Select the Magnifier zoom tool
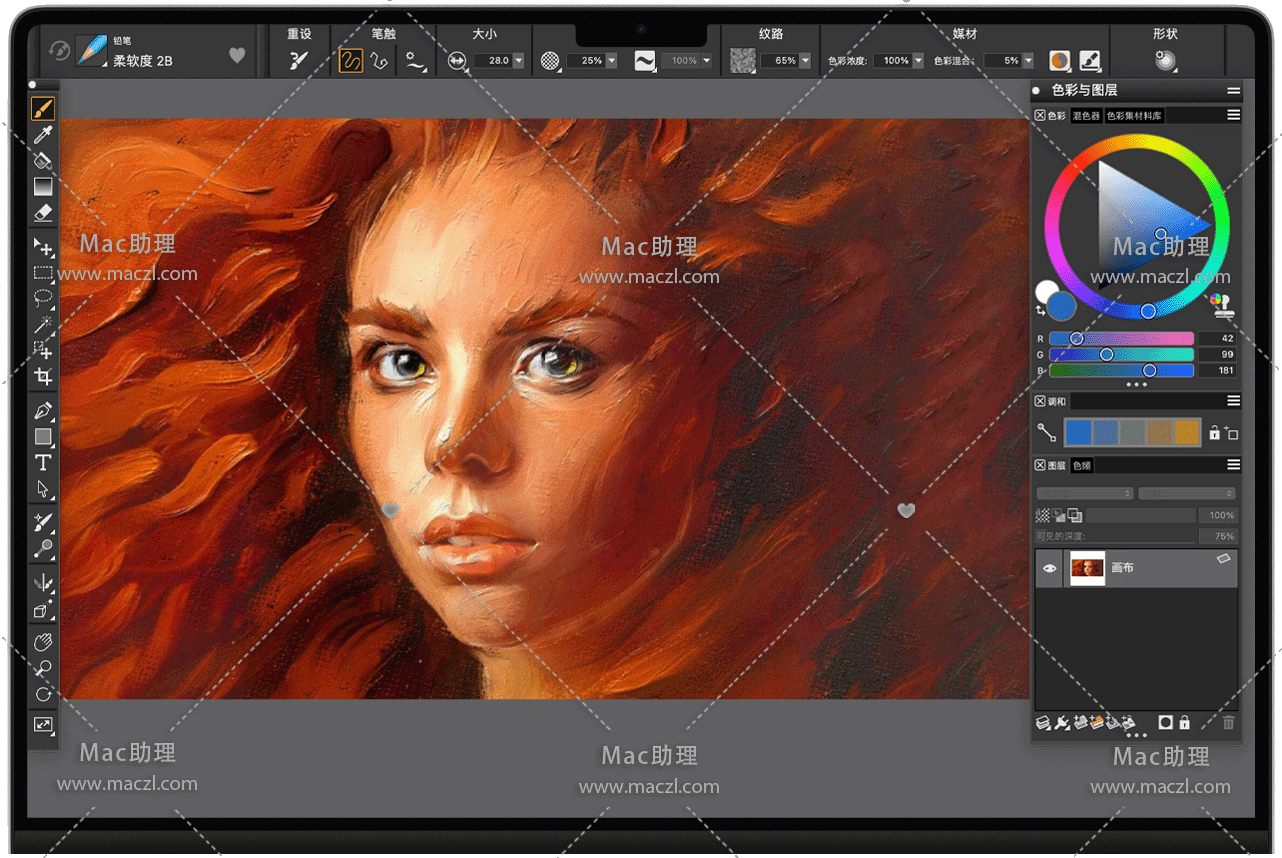Screen dimensions: 1282x858 43,668
